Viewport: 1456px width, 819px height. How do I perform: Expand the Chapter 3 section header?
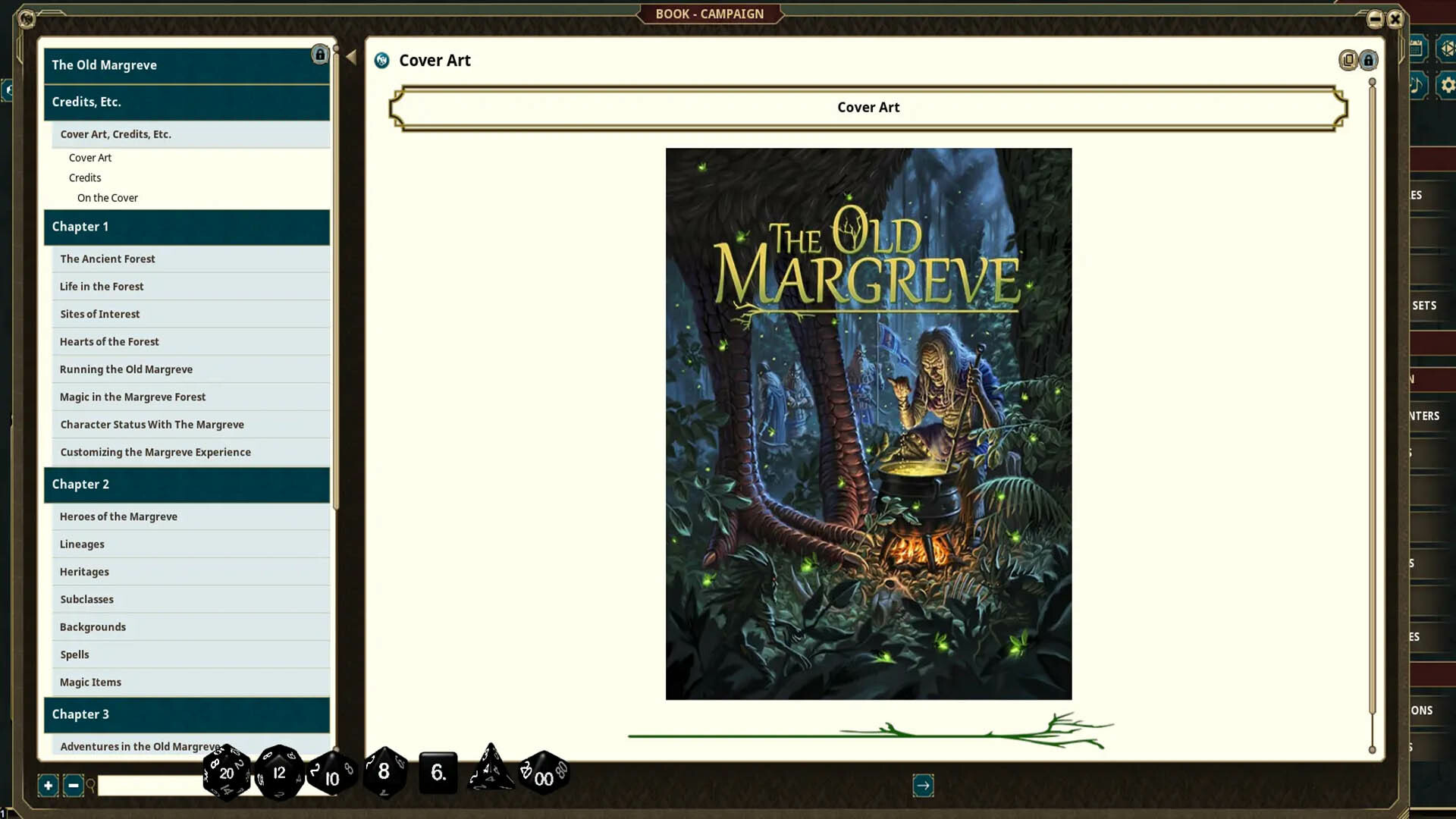187,714
